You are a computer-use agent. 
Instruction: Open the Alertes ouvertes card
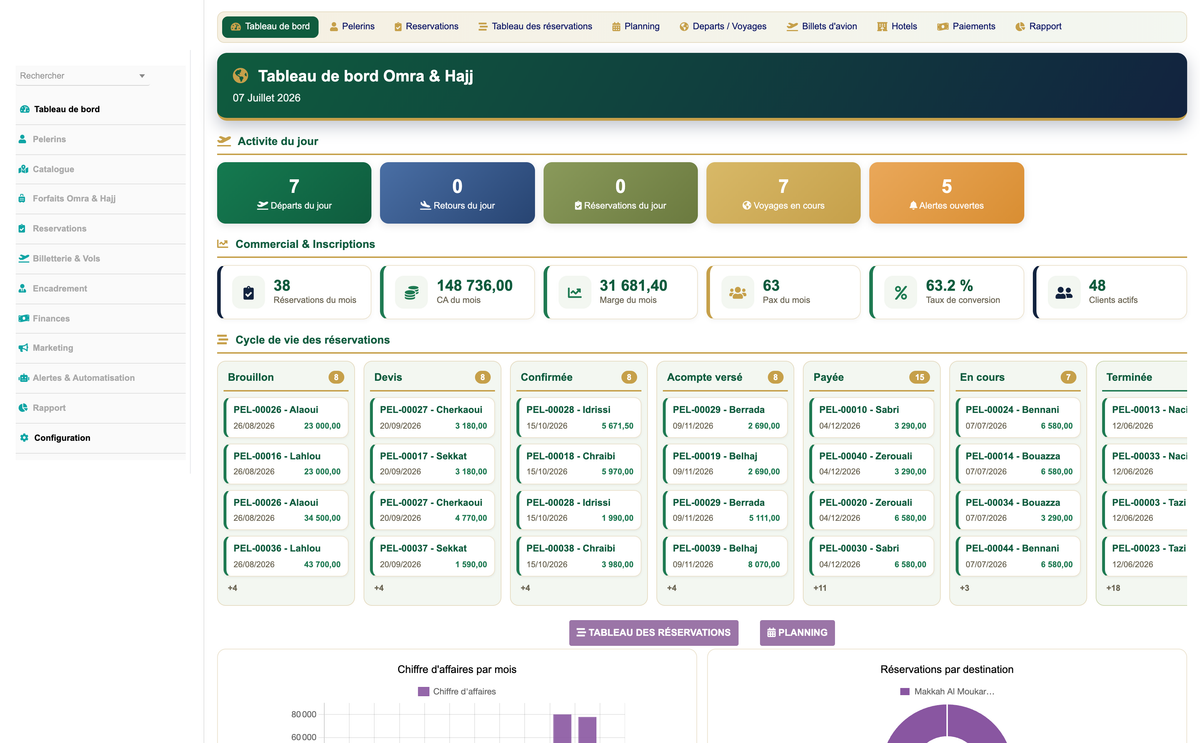(947, 193)
